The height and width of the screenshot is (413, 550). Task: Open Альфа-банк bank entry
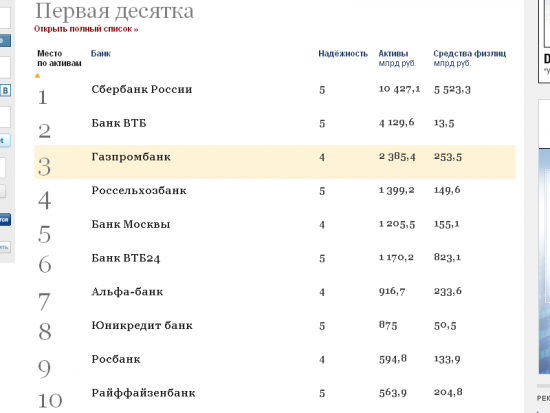coord(127,292)
